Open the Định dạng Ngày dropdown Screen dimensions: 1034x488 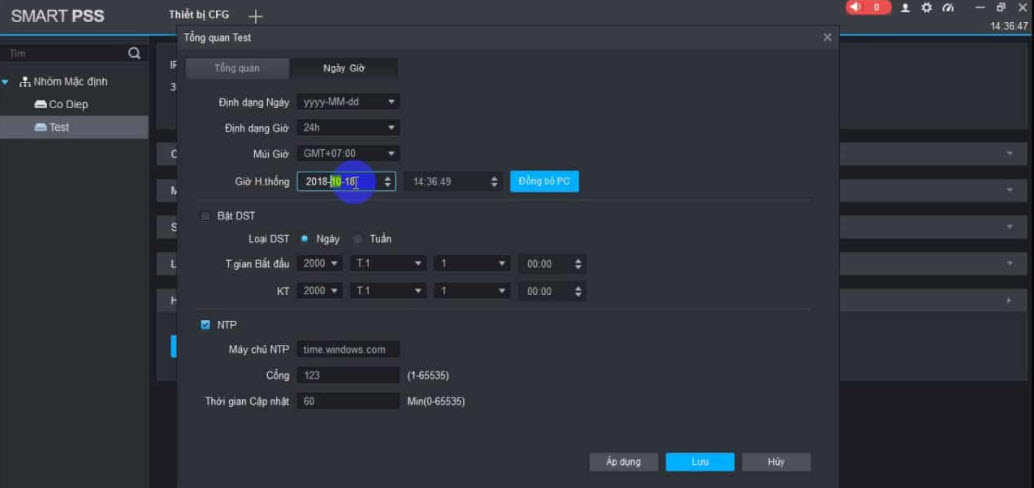click(348, 102)
